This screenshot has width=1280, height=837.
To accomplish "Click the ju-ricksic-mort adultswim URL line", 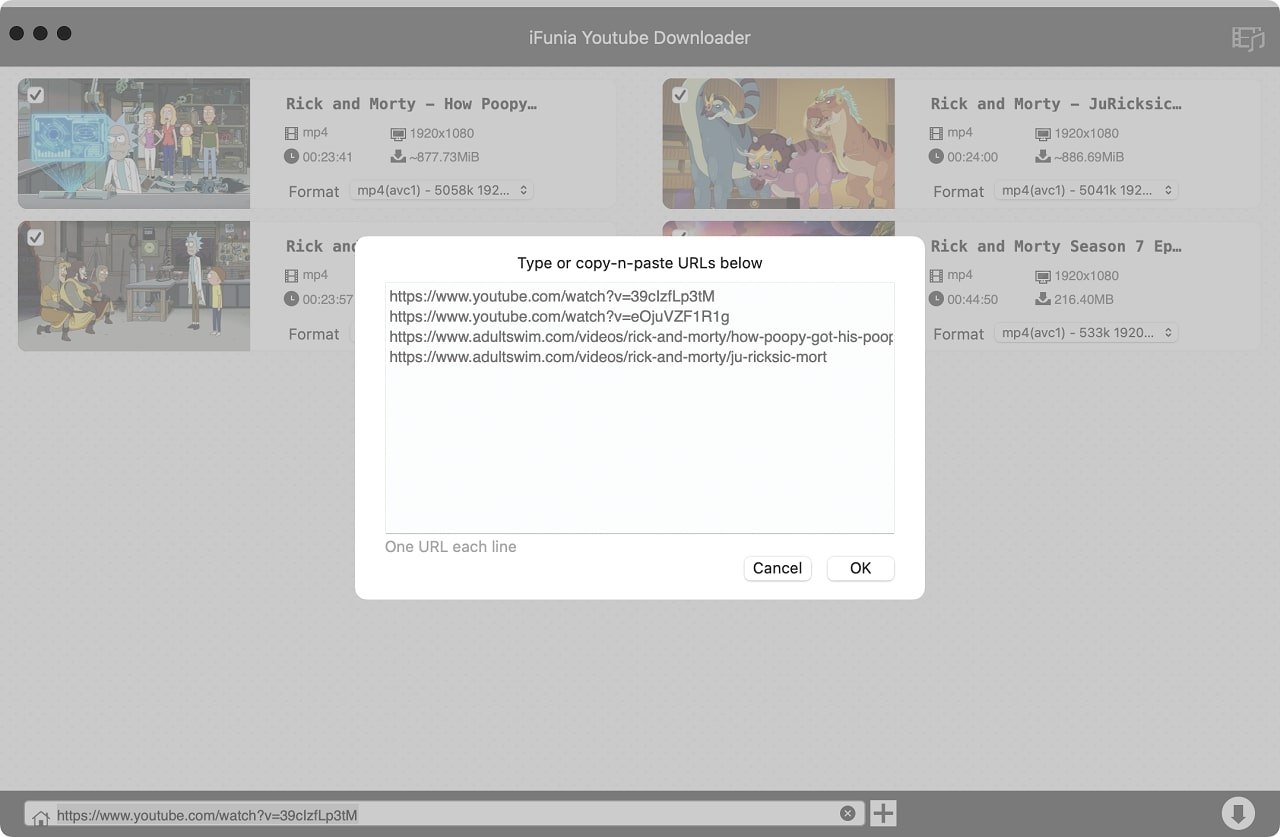I will tap(608, 356).
